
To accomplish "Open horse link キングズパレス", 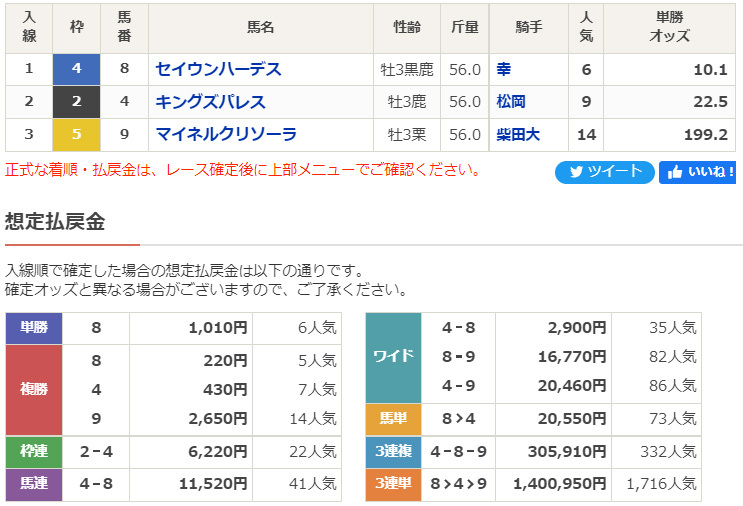I will (210, 101).
